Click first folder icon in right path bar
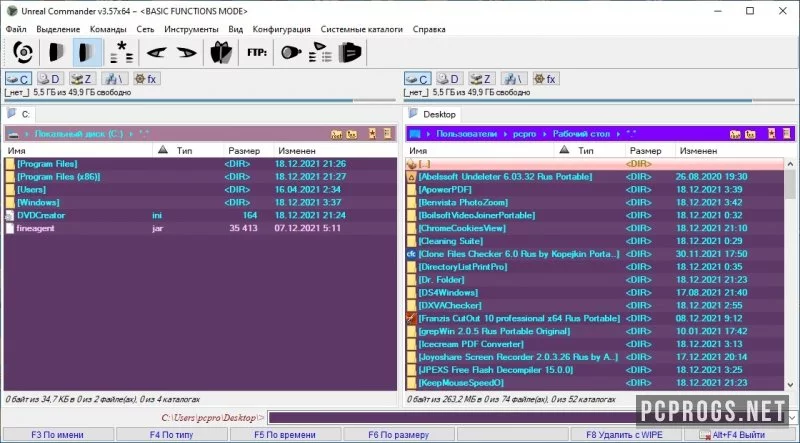Image resolution: width=800 pixels, height=443 pixels. [x=735, y=134]
